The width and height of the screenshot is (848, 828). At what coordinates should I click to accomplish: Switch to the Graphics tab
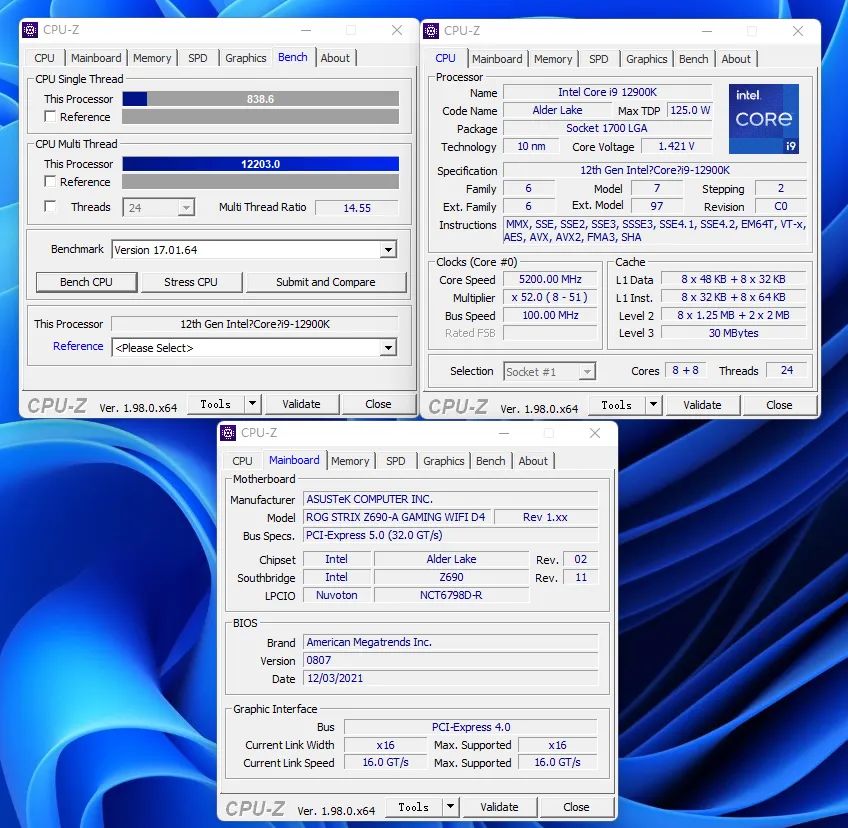(x=246, y=58)
